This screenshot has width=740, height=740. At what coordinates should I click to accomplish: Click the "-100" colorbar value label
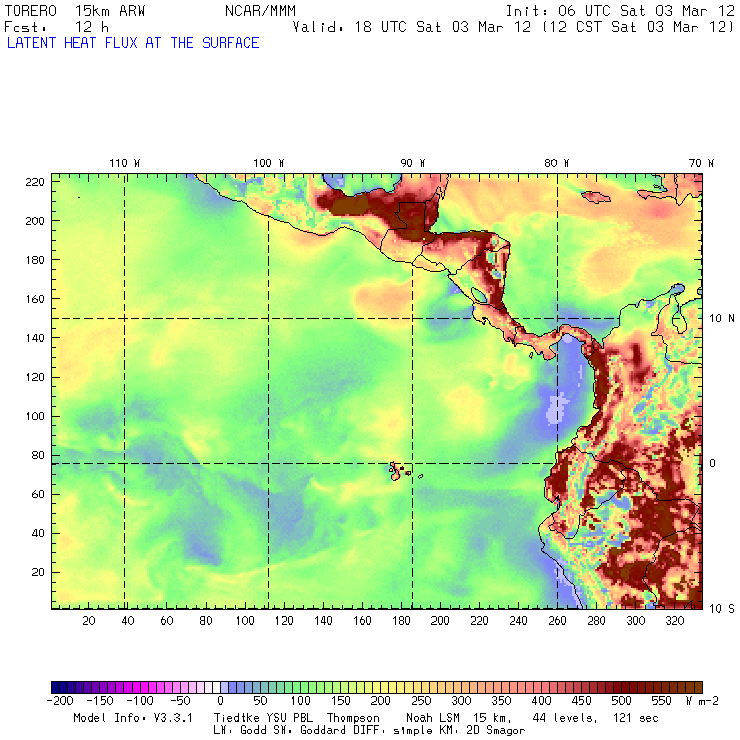[x=140, y=701]
